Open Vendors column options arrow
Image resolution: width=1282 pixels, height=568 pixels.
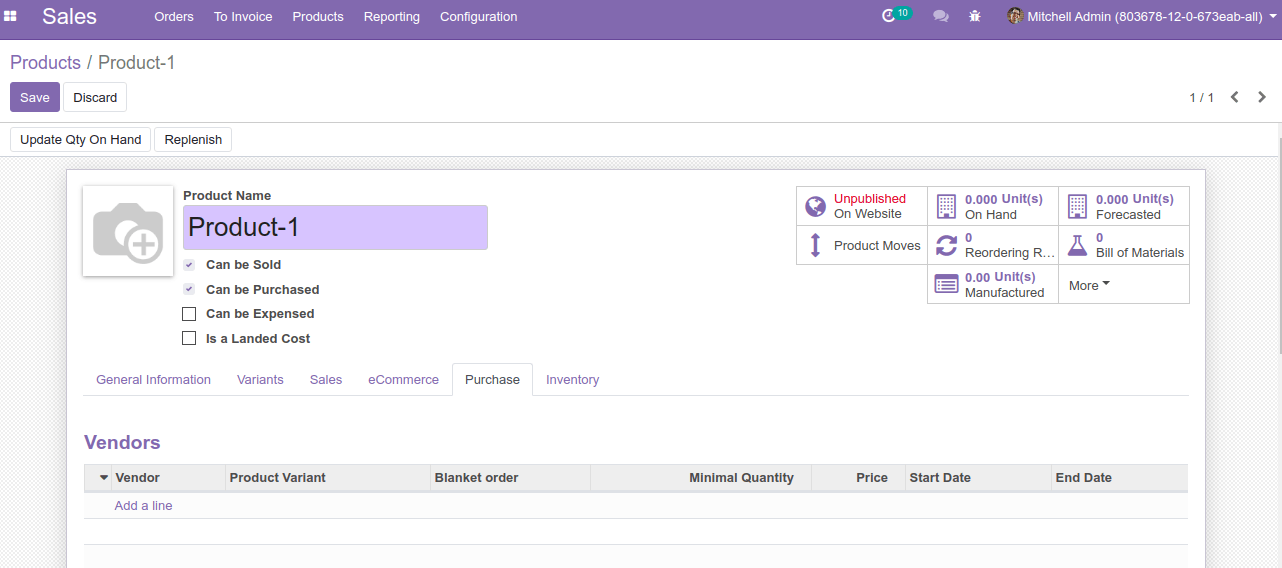103,478
